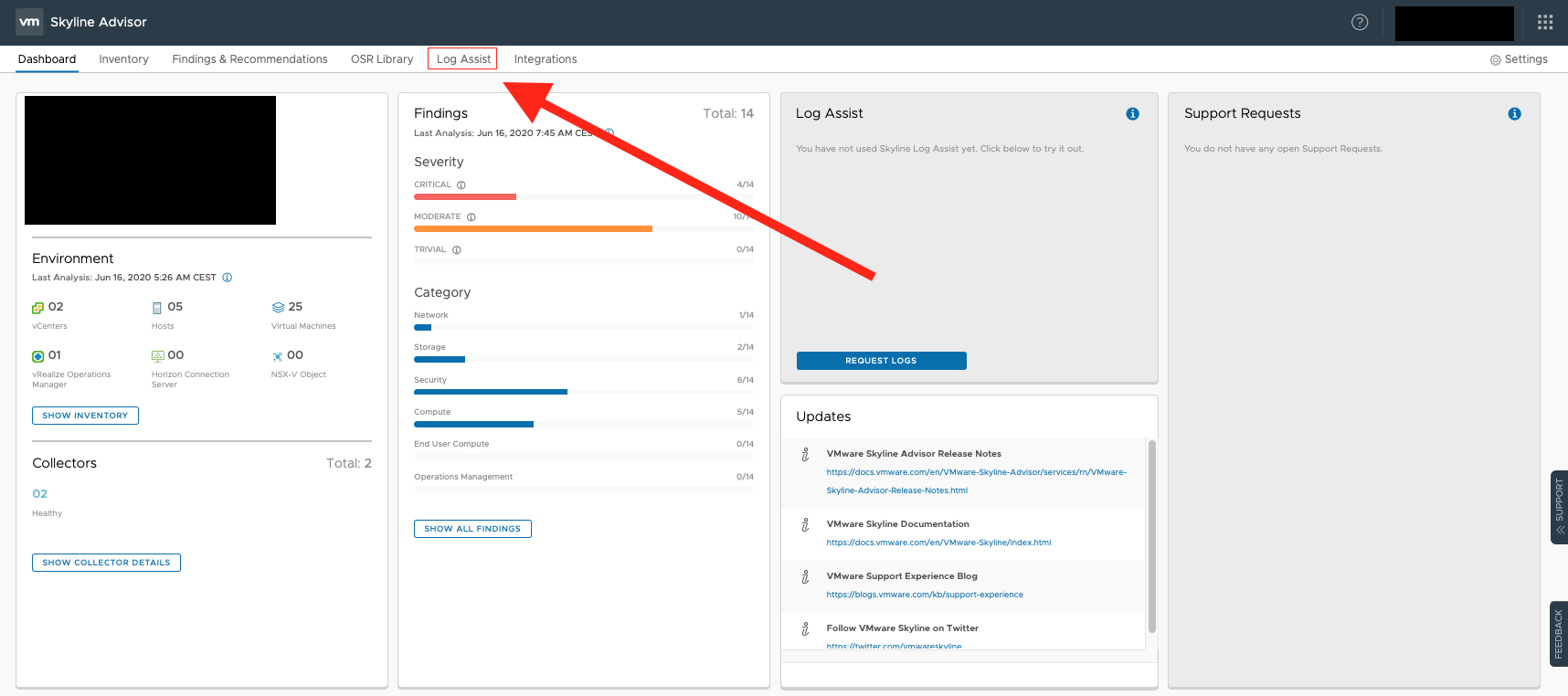Click the Horizon Connection Server icon
The image size is (1568, 696).
tap(158, 356)
